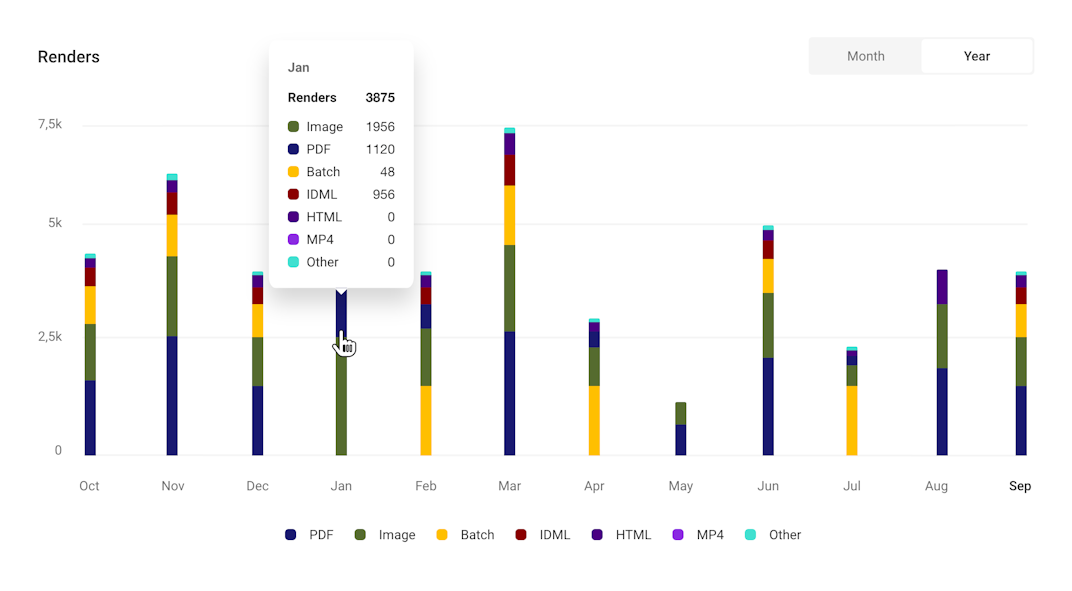Click the dark red IDML dot in bottom legend
Image resolution: width=1072 pixels, height=591 pixels.
[521, 535]
